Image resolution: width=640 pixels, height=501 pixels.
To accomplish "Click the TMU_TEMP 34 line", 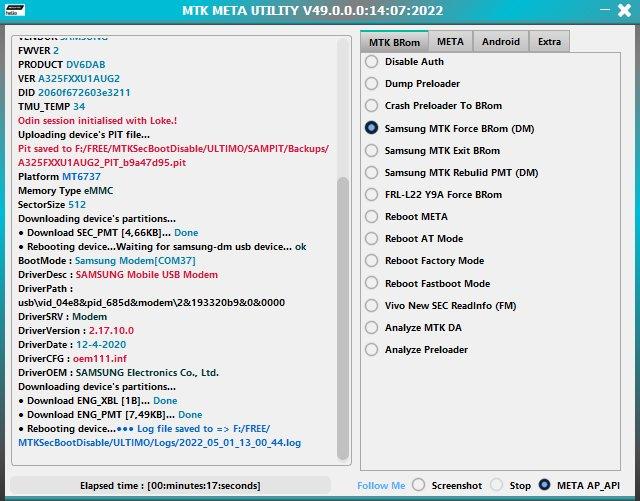I will point(51,107).
